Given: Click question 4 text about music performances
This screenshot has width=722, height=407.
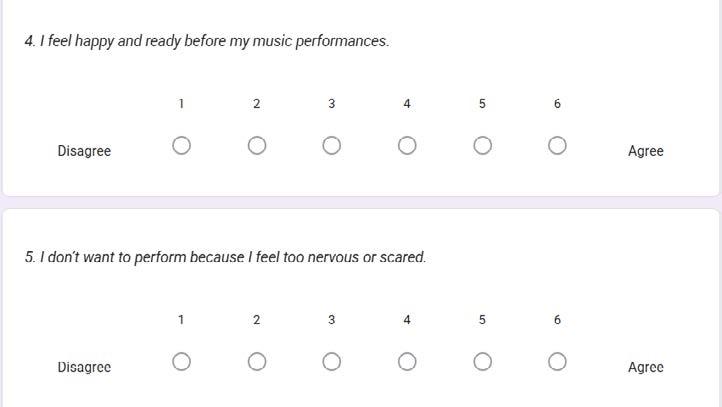Looking at the screenshot, I should click(206, 41).
